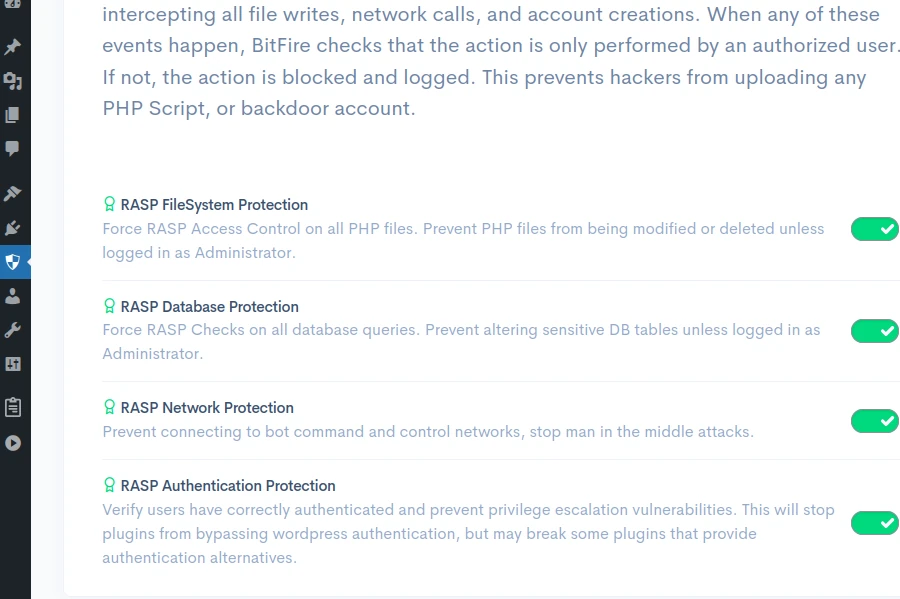Screen dimensions: 900x599
Task: Click the award ribbon icon beside RASP FileSystem Protection
Action: click(110, 204)
